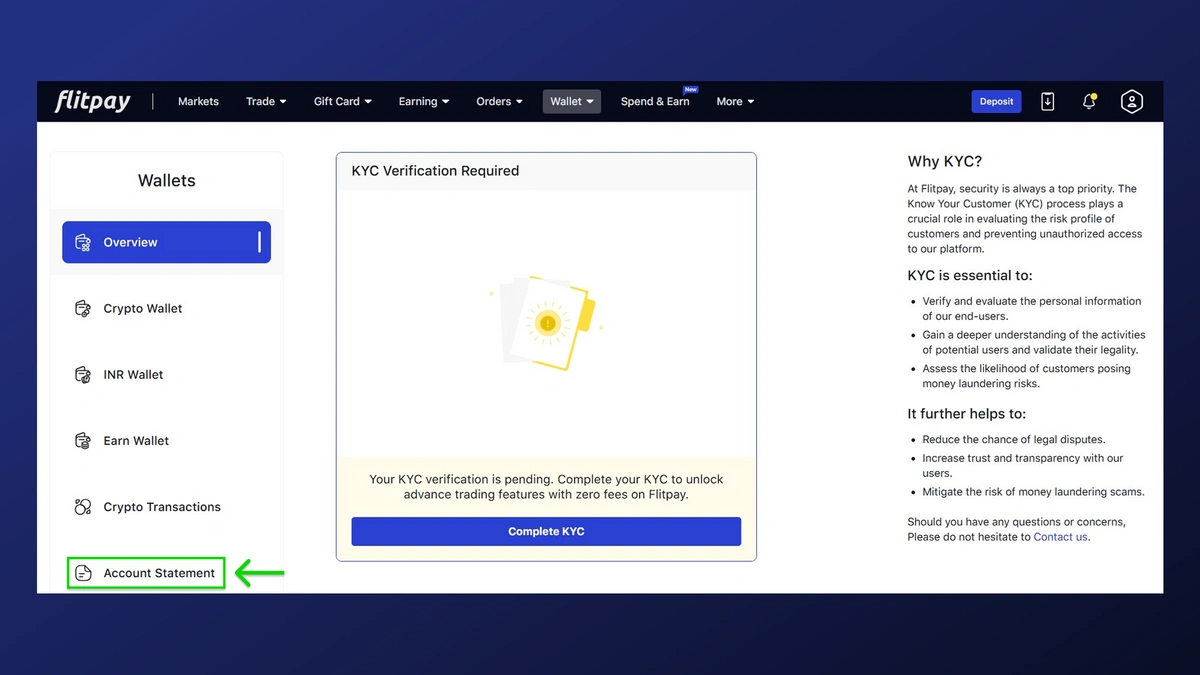Expand the Orders dropdown

click(x=499, y=101)
